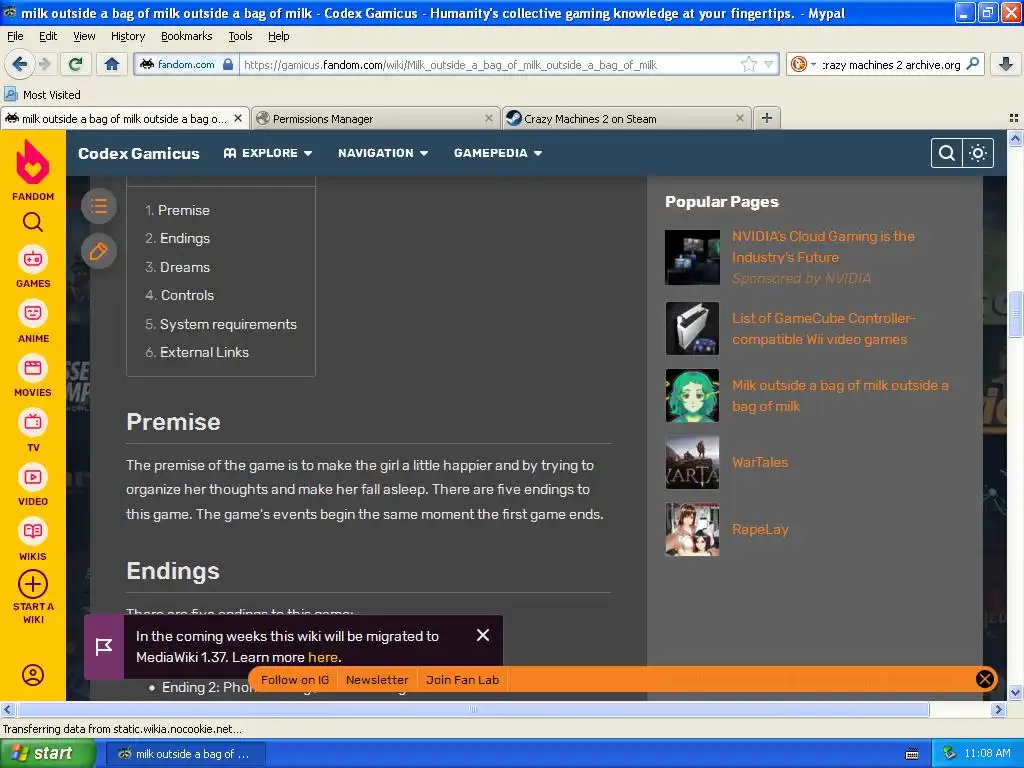Open the downloads arrow icon in toolbar

click(1006, 64)
